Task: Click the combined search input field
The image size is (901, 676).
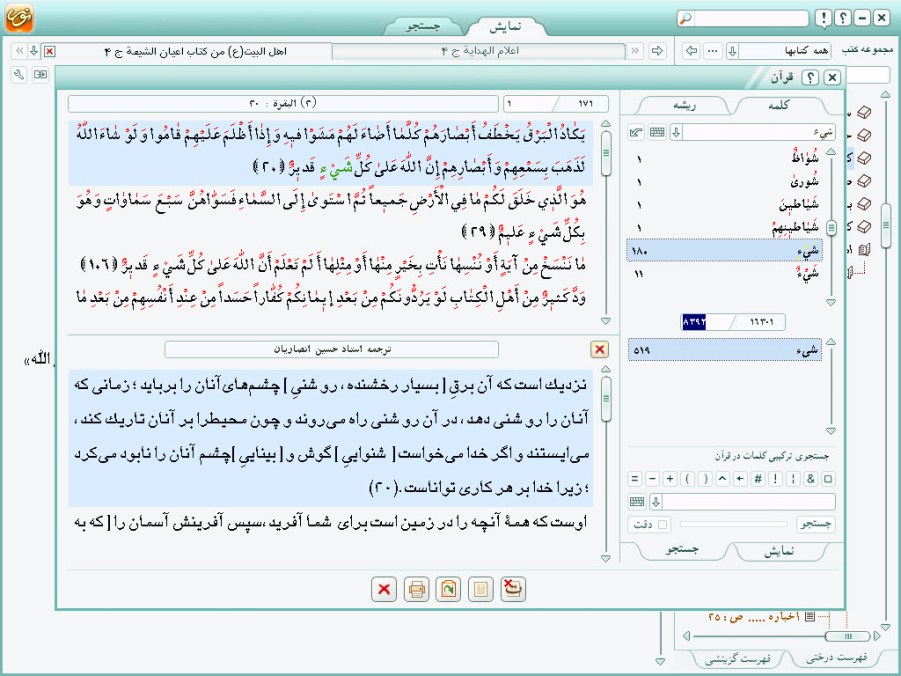Action: (749, 502)
